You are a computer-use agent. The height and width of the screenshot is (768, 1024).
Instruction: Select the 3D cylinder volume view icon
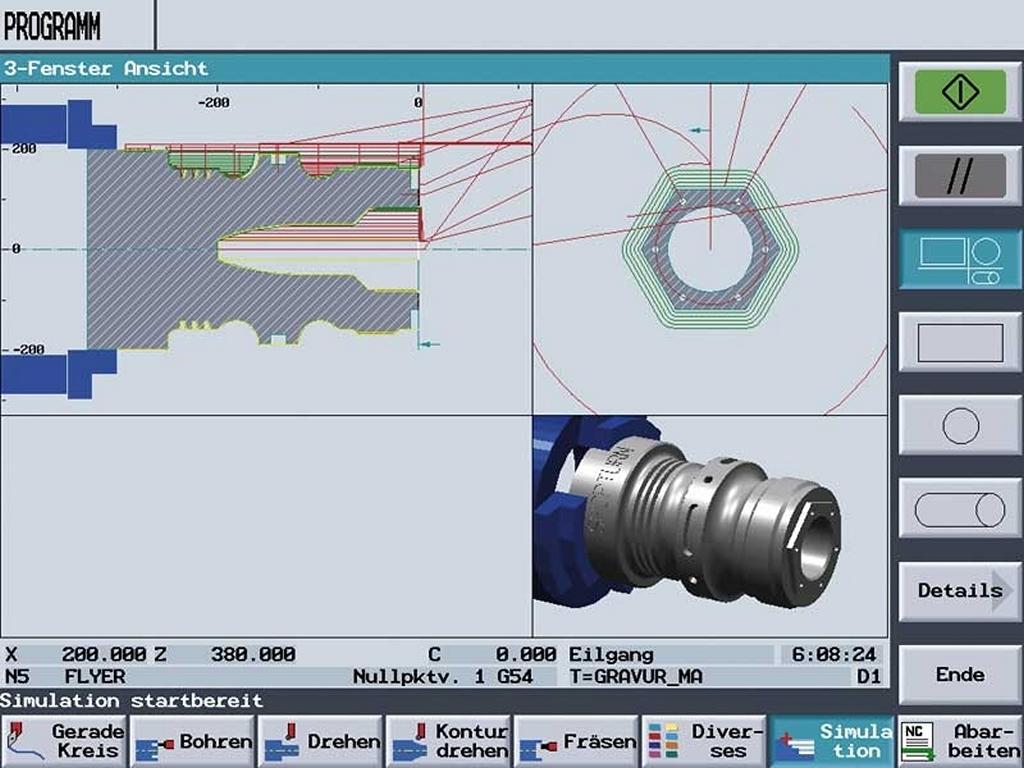(x=960, y=509)
